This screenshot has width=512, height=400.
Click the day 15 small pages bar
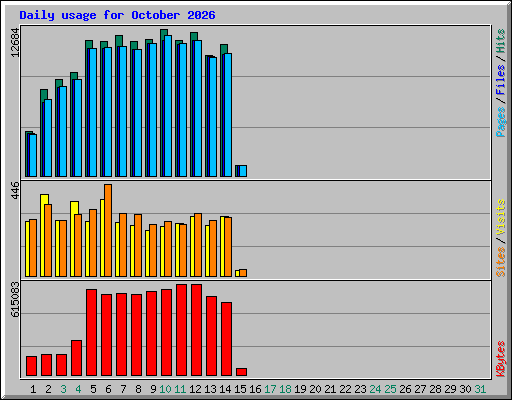point(243,171)
